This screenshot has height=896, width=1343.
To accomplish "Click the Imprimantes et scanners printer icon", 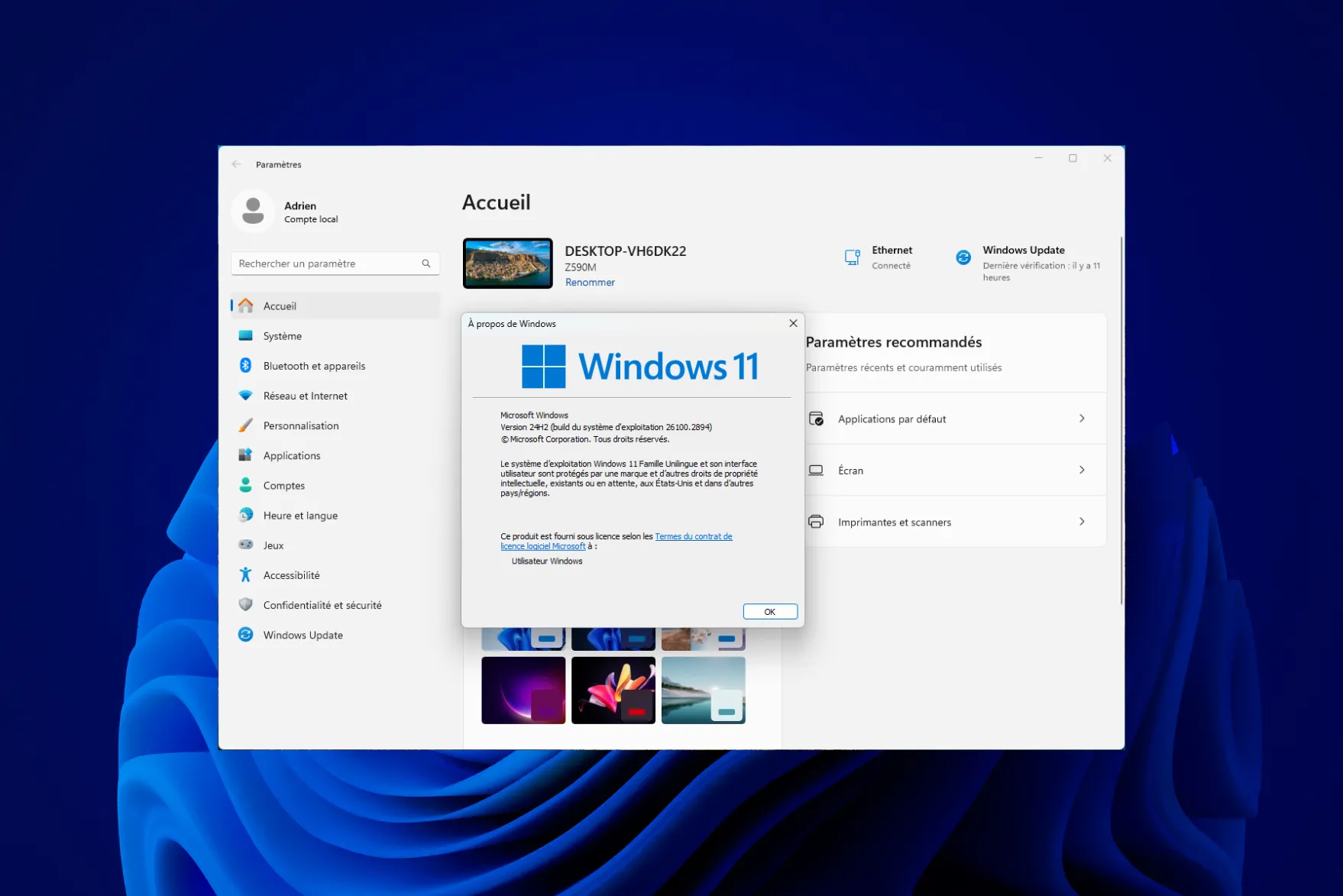I will click(x=816, y=522).
